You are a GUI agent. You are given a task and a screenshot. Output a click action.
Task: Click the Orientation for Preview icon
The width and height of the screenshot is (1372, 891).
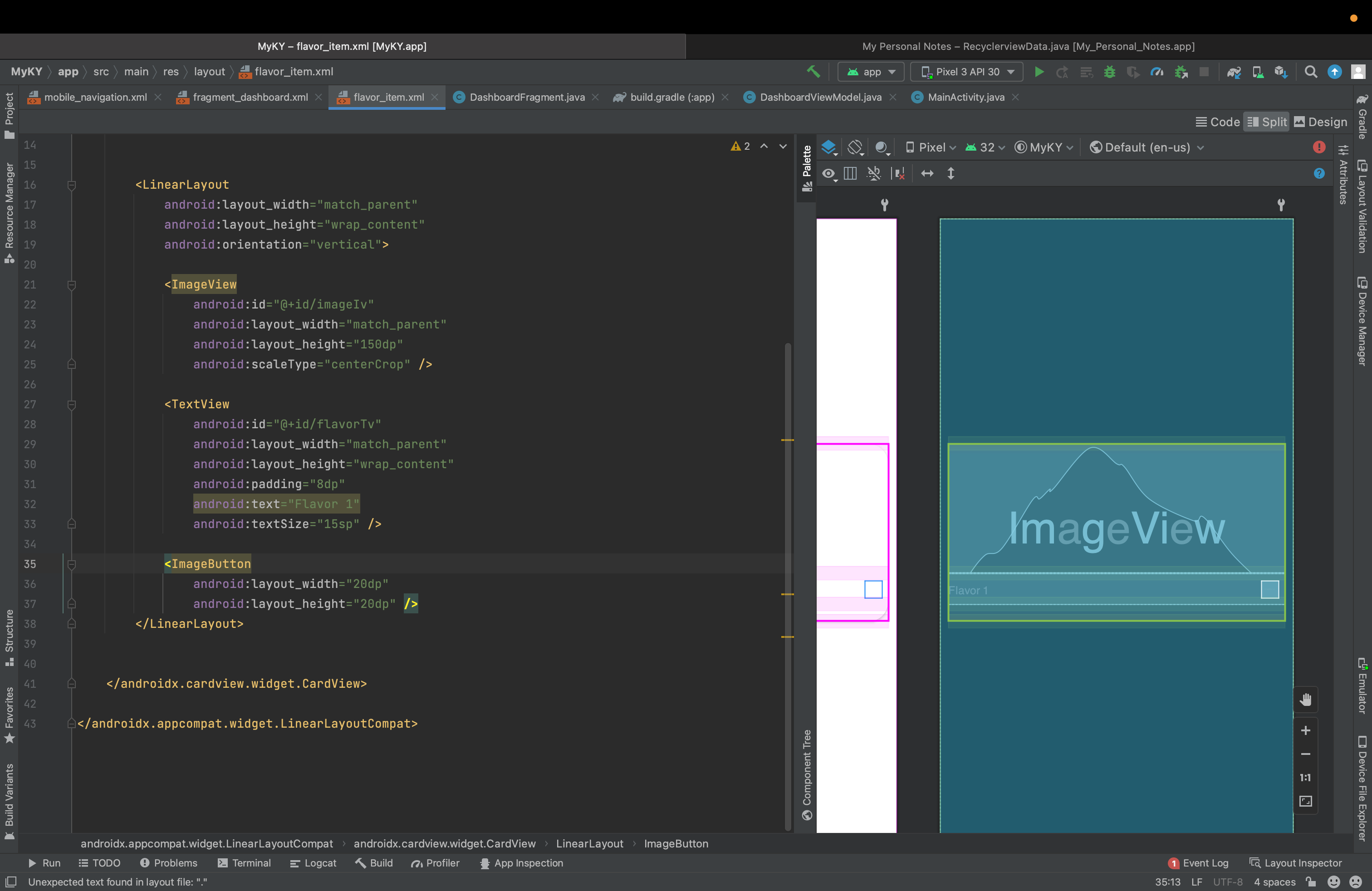click(x=856, y=147)
